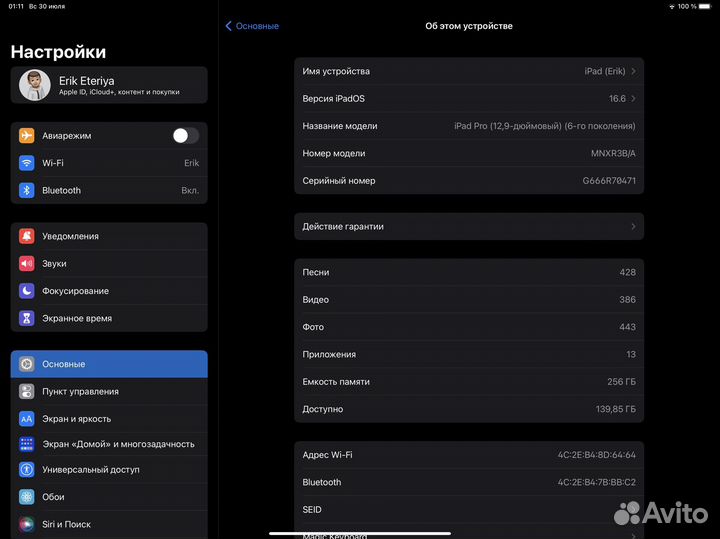Open Wi-Fi settings showing Erik network
720x539 pixels.
tap(109, 163)
